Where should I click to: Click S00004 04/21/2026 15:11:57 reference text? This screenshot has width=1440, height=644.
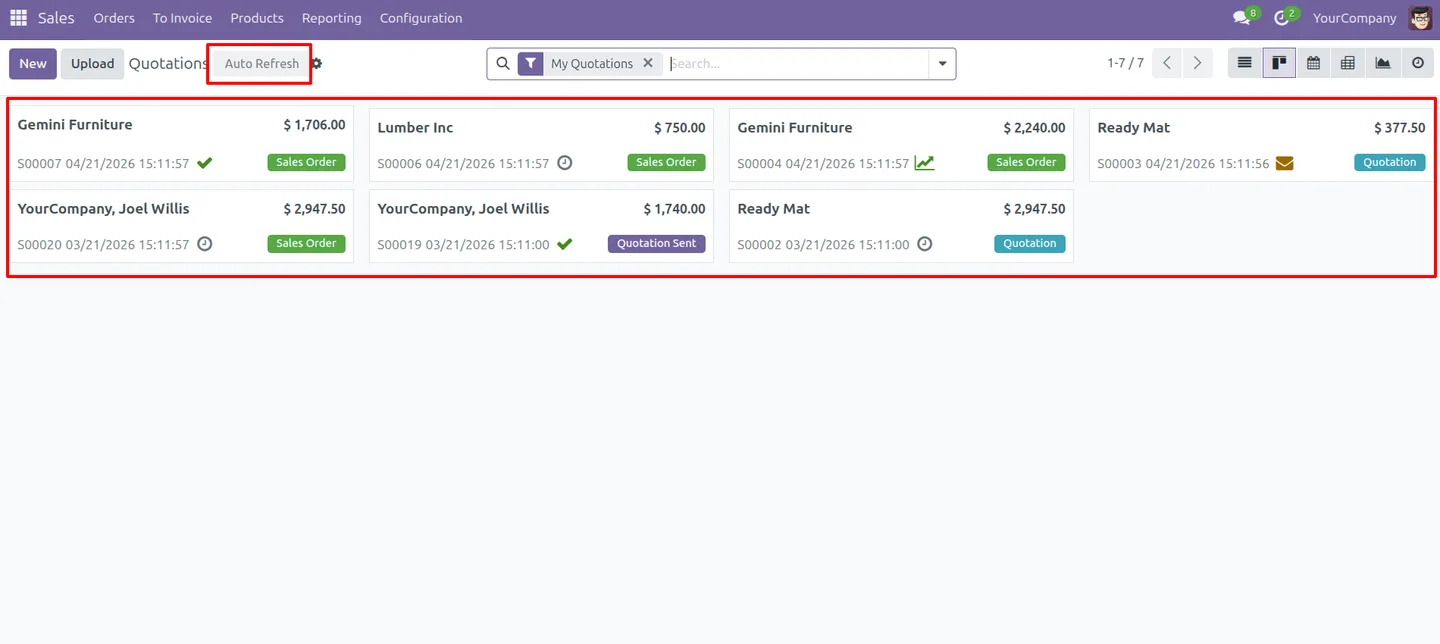[823, 163]
